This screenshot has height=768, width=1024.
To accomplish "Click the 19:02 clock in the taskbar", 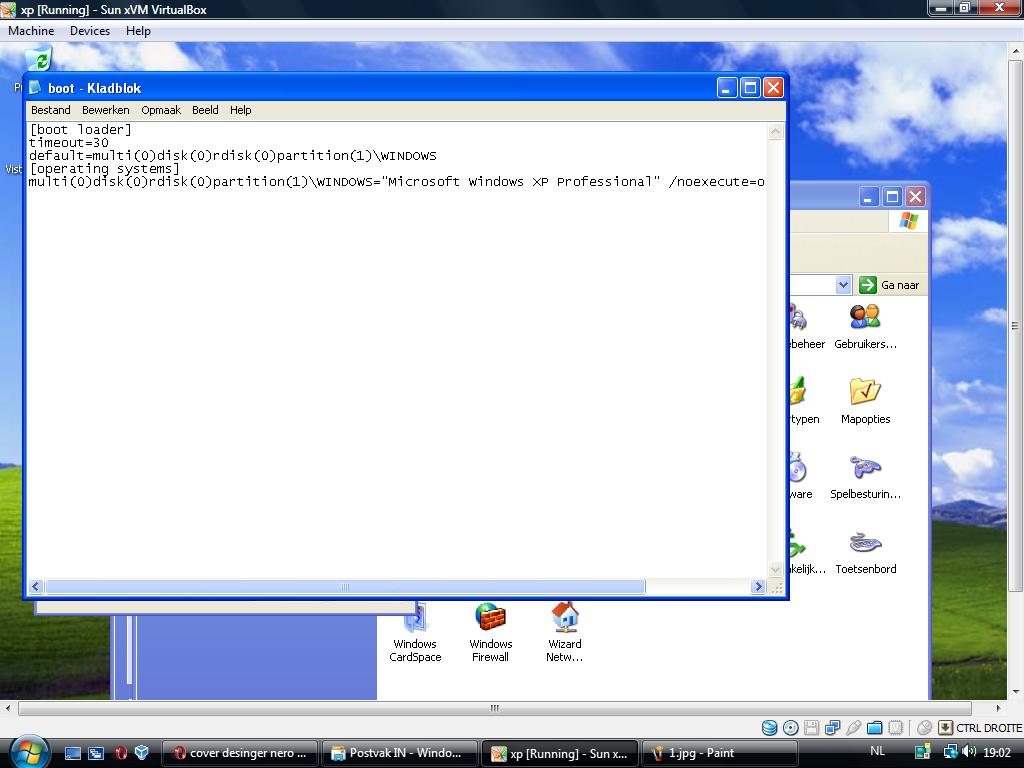I will tap(997, 752).
